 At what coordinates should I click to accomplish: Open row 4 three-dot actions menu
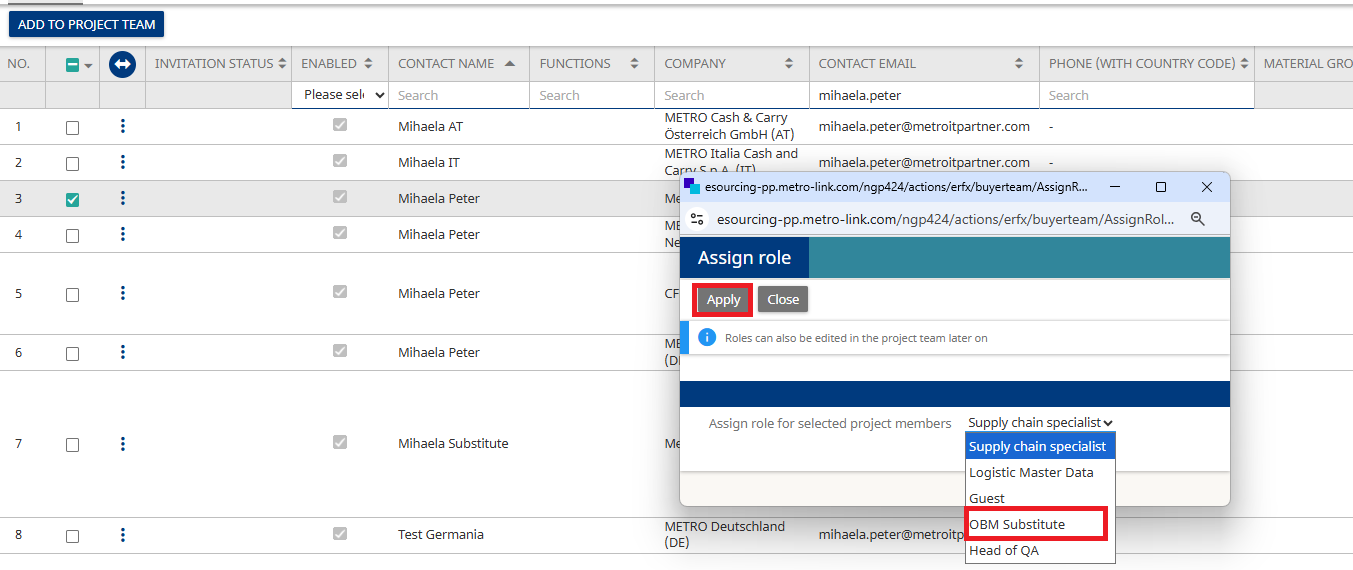click(x=123, y=234)
